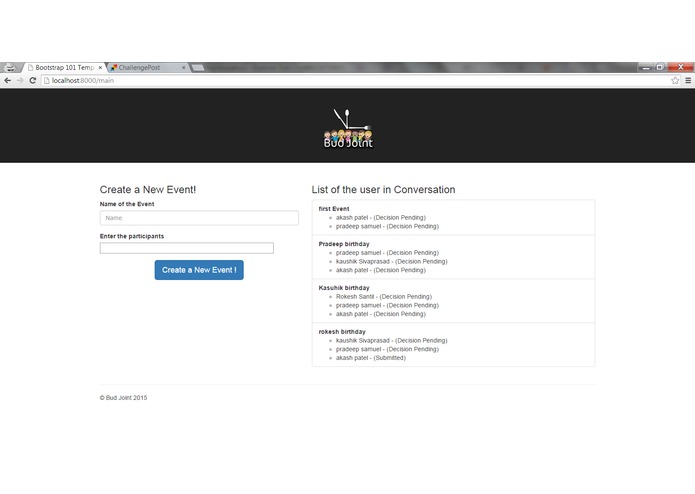
Task: Select the 'rokesh birthday' event title
Action: (x=342, y=332)
